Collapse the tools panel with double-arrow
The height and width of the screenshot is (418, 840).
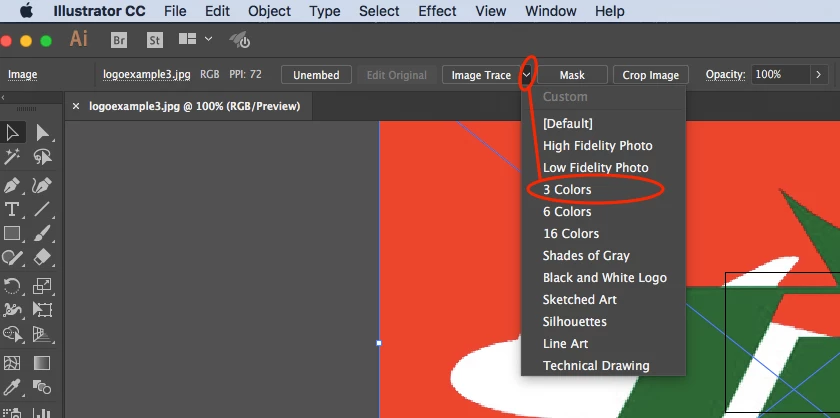[x=3, y=98]
